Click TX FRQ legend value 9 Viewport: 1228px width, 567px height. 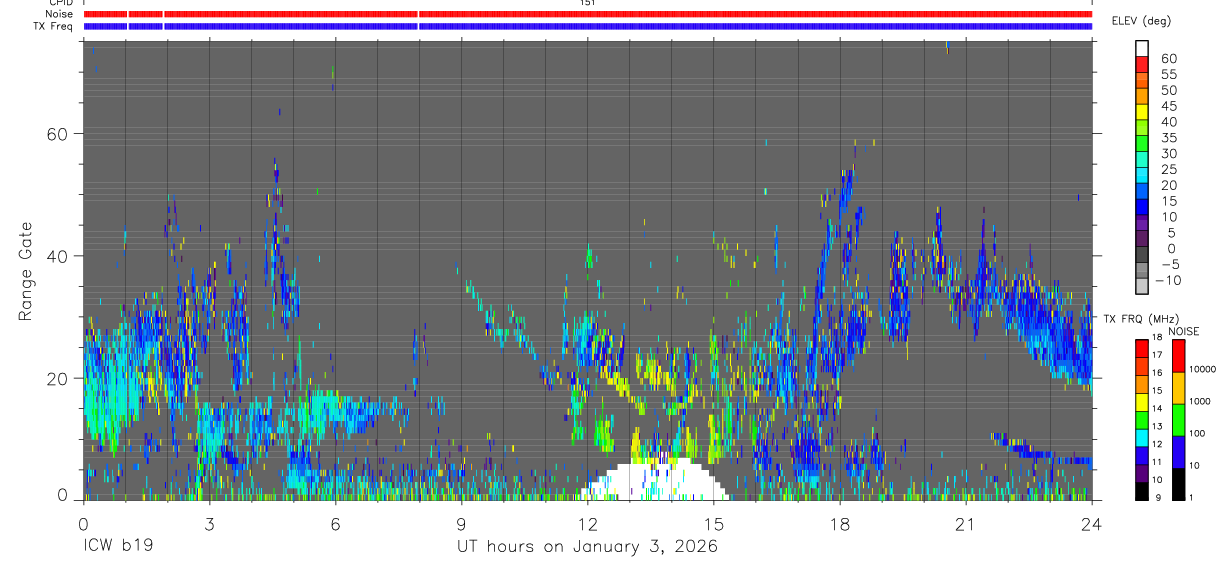[x=1156, y=499]
